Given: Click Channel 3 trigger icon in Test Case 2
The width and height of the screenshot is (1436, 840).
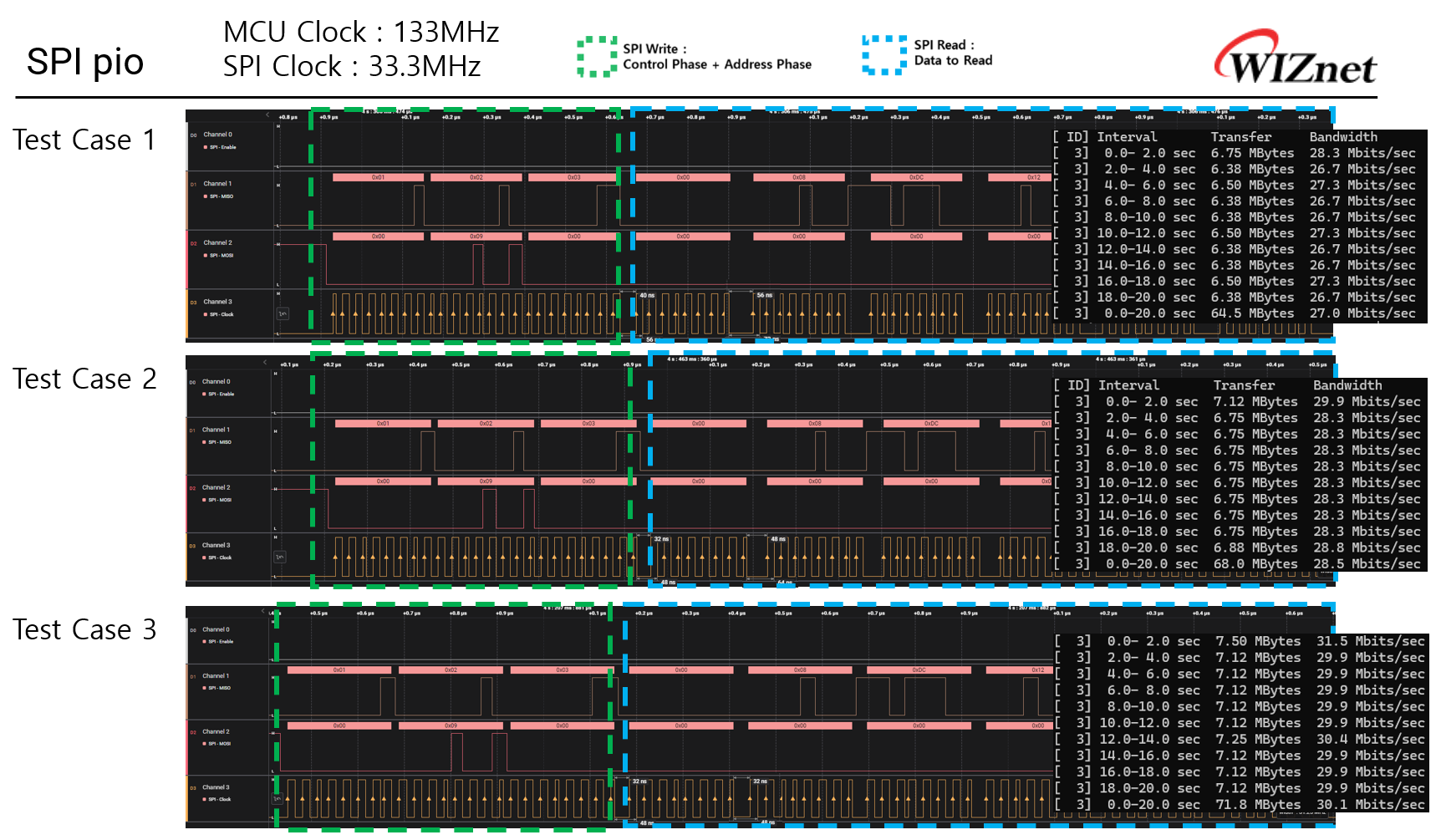Looking at the screenshot, I should (280, 557).
